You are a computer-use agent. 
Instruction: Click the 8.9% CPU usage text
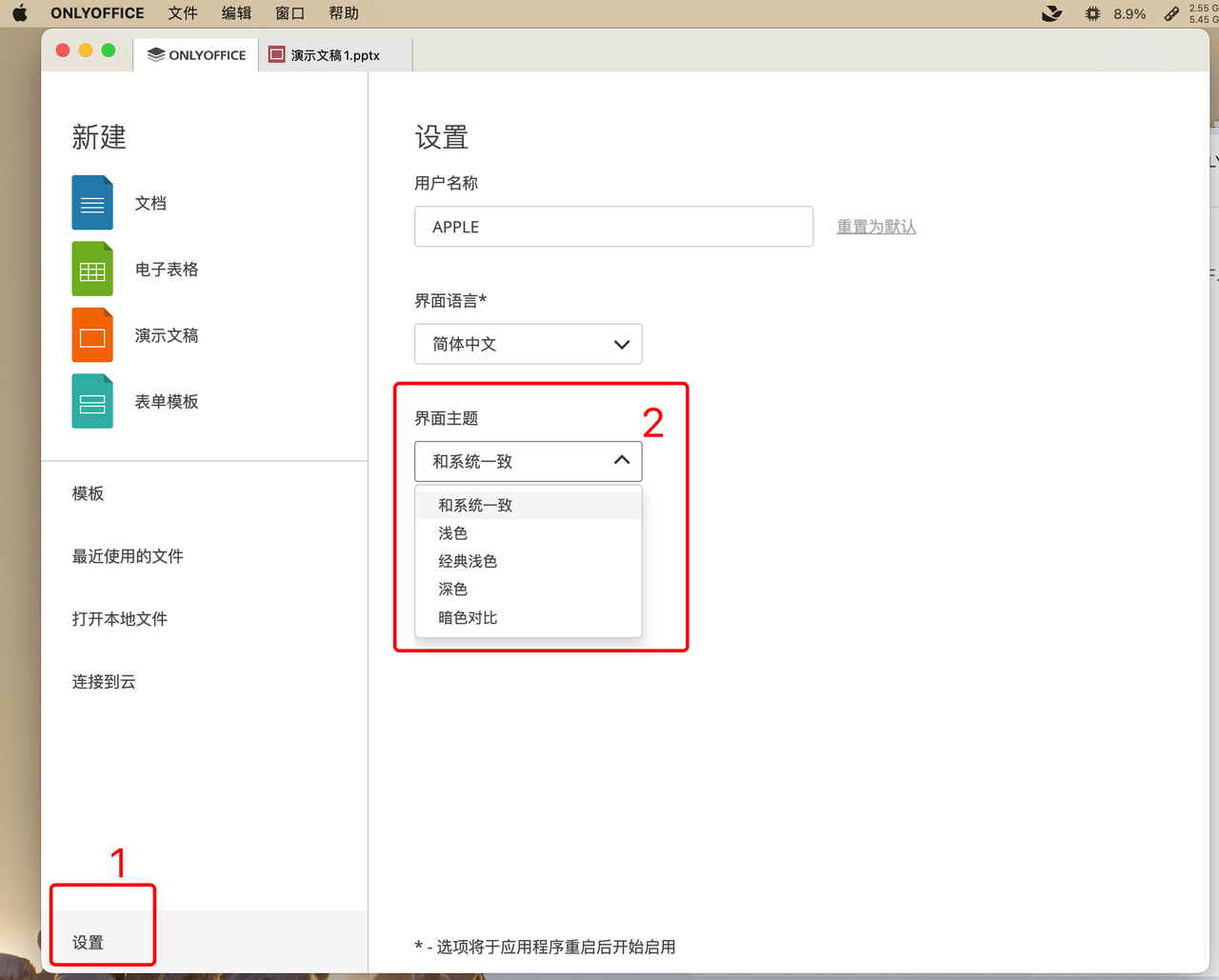click(1129, 13)
